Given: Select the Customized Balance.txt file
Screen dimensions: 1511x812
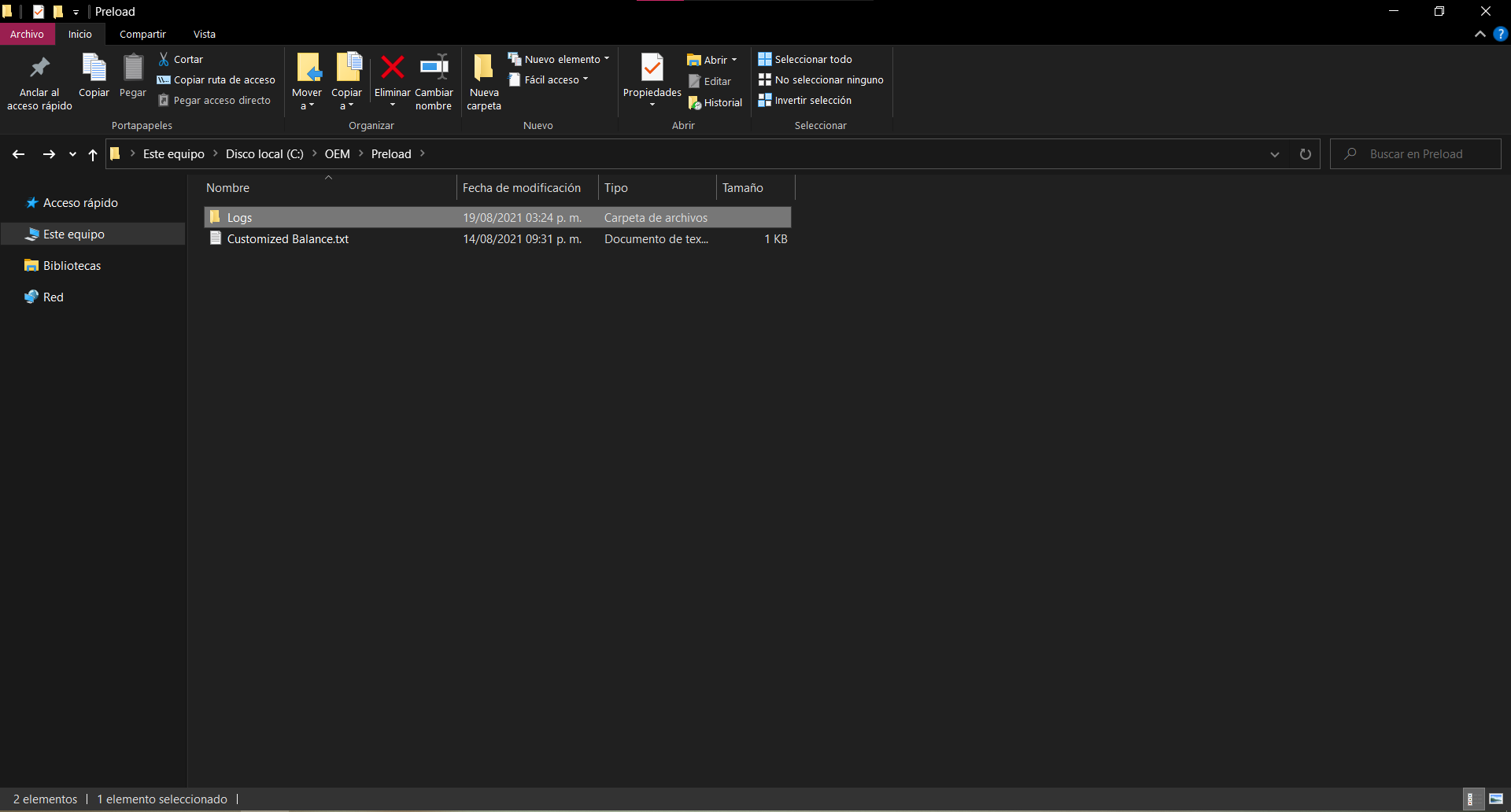Looking at the screenshot, I should point(497,239).
